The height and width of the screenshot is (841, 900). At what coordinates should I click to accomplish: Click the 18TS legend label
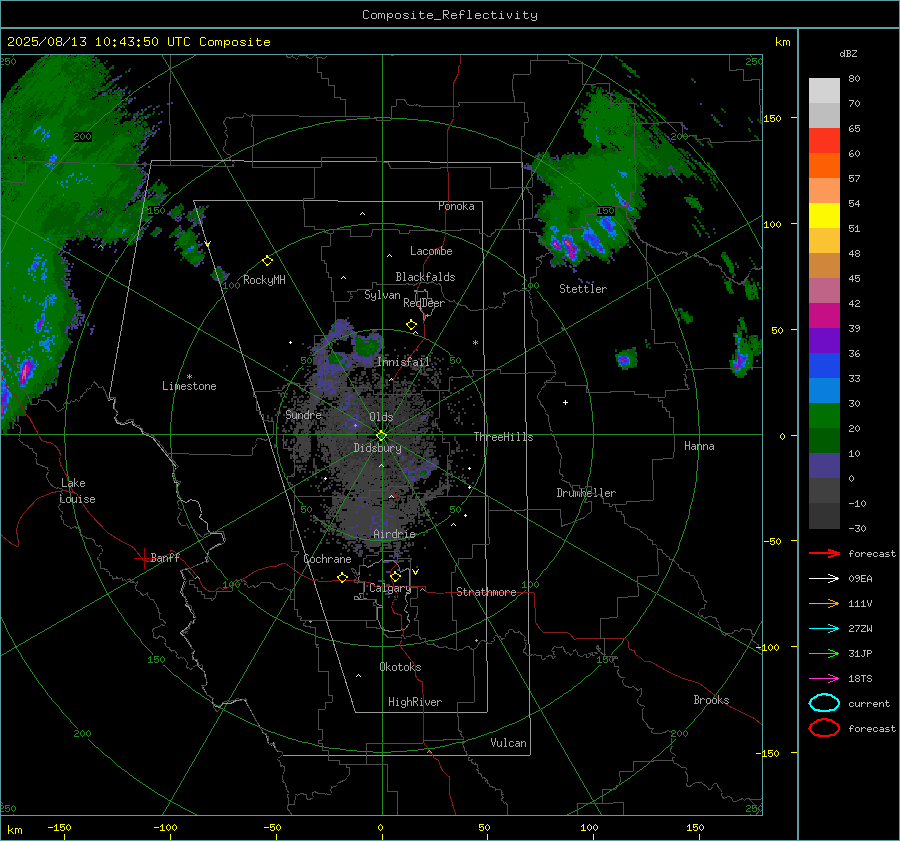coord(860,679)
